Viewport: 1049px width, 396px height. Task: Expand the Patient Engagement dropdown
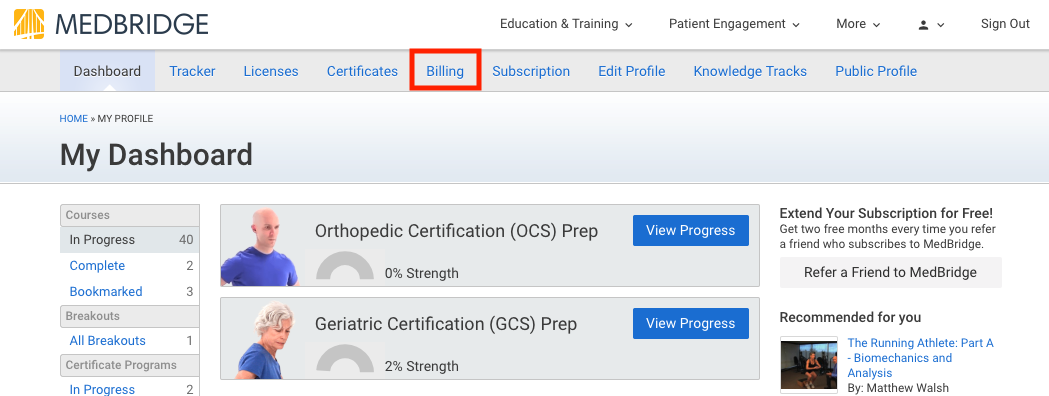[x=734, y=24]
